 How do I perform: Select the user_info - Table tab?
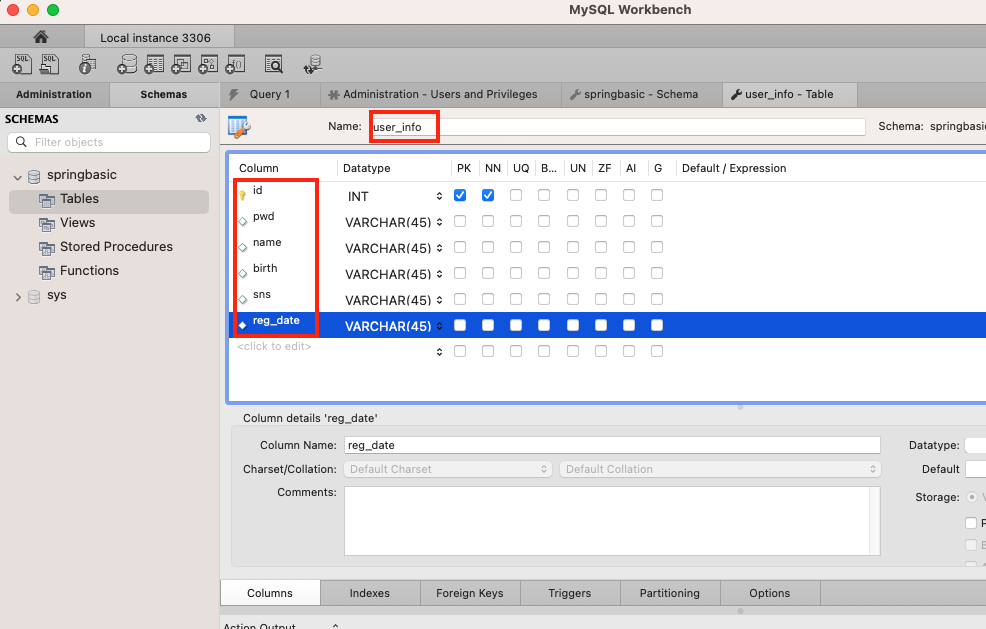point(789,94)
